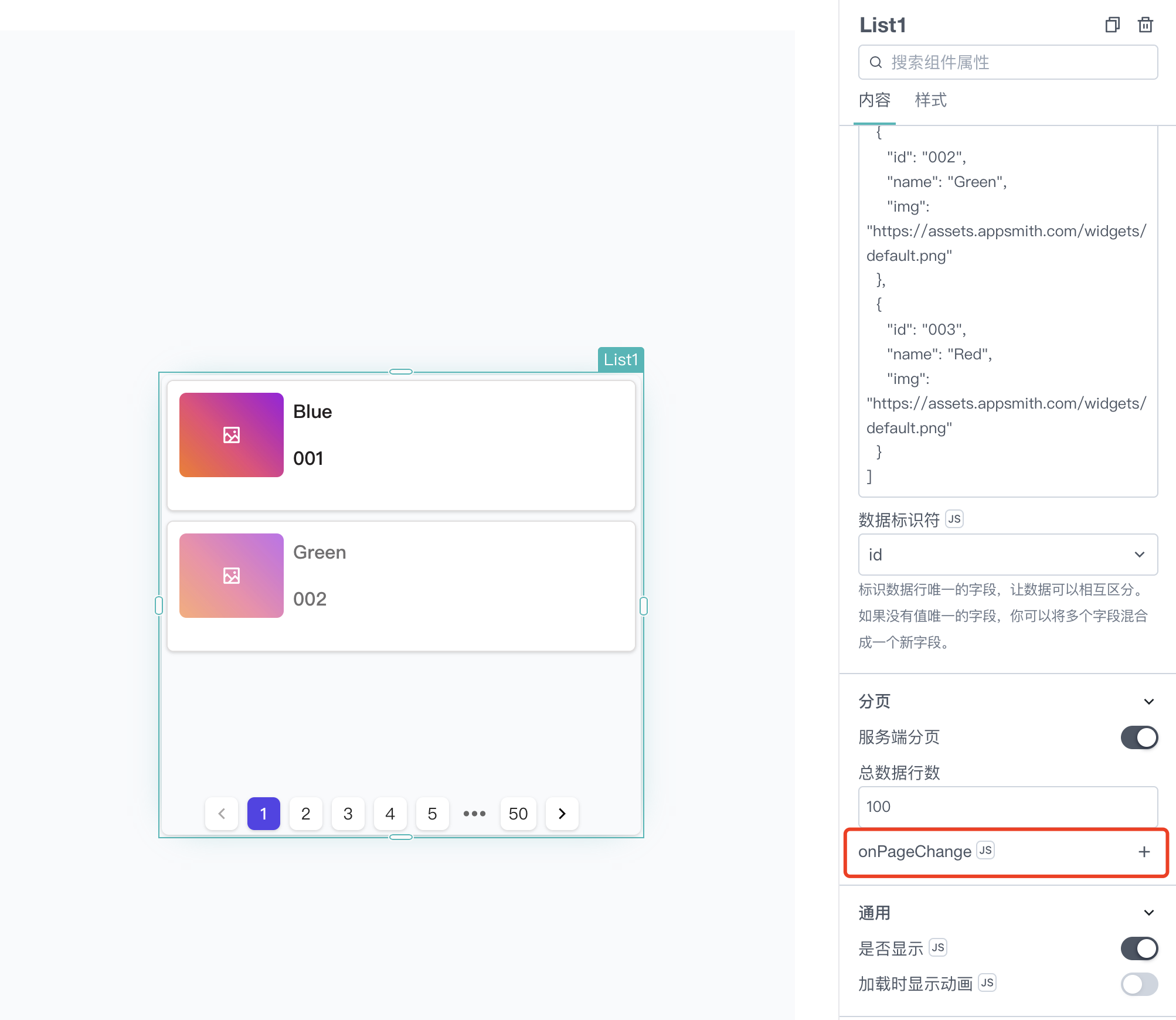The image size is (1176, 1020).
Task: Toggle the 是否显示 switch
Action: (x=1139, y=948)
